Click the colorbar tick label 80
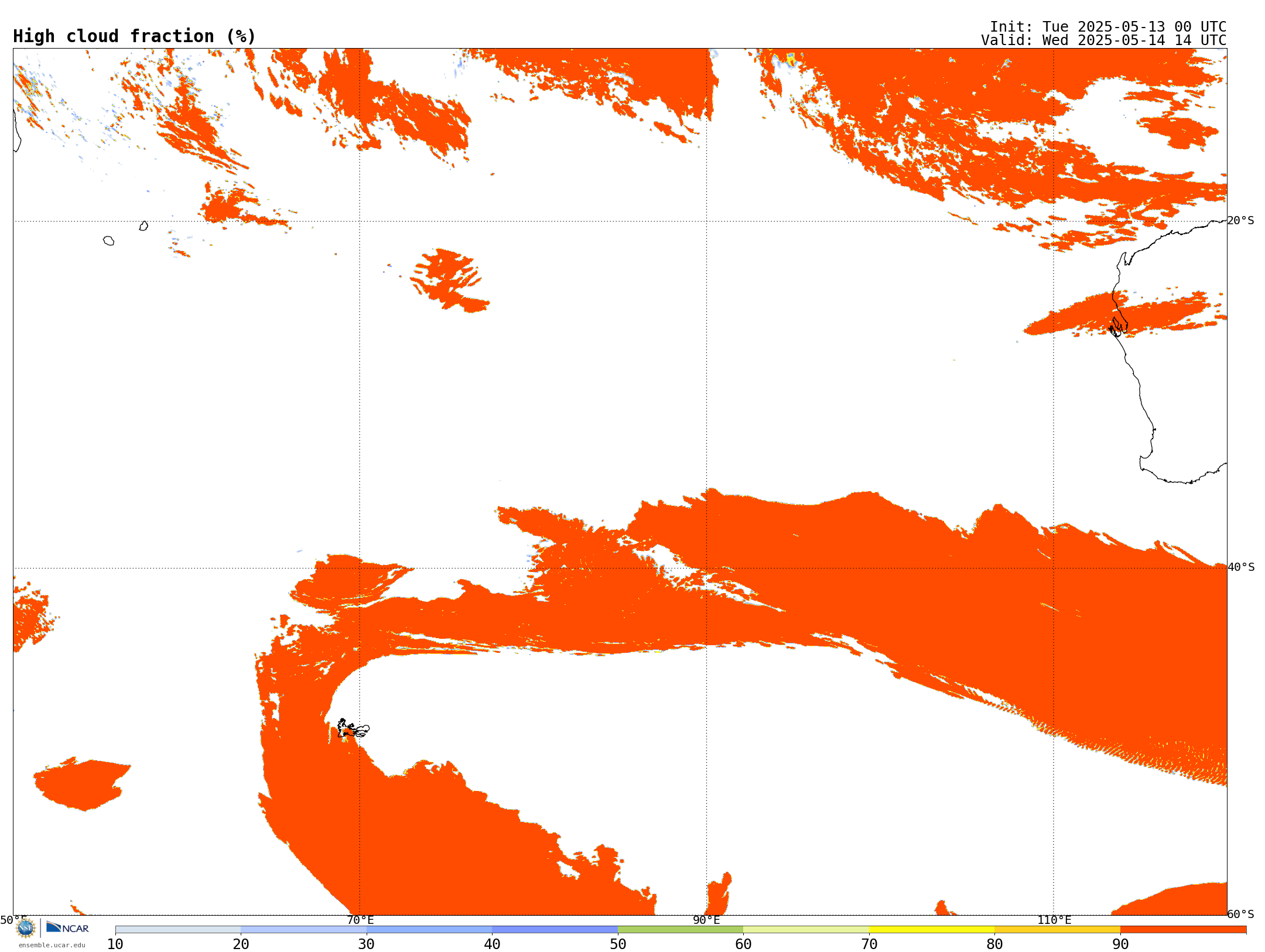Screen dimensions: 1265x952 point(994,944)
